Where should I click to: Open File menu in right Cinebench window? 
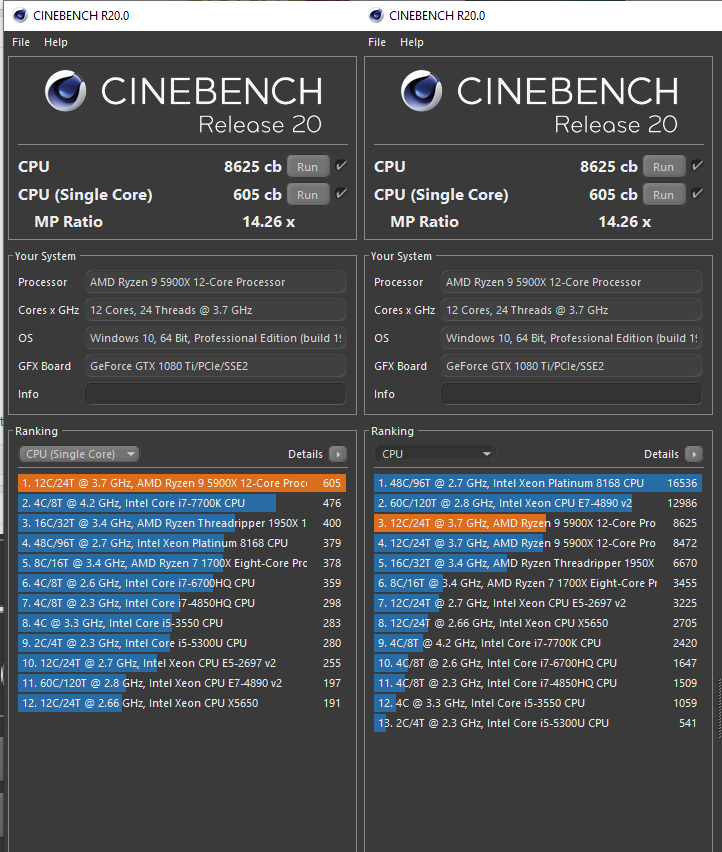click(x=377, y=42)
